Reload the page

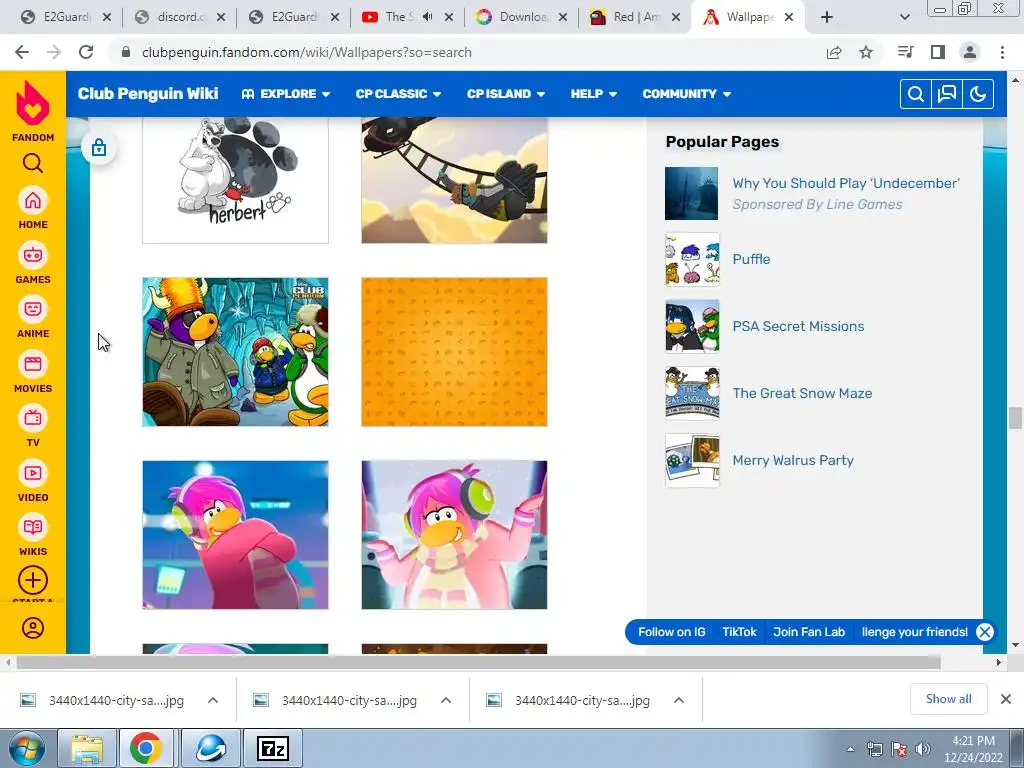tap(86, 52)
